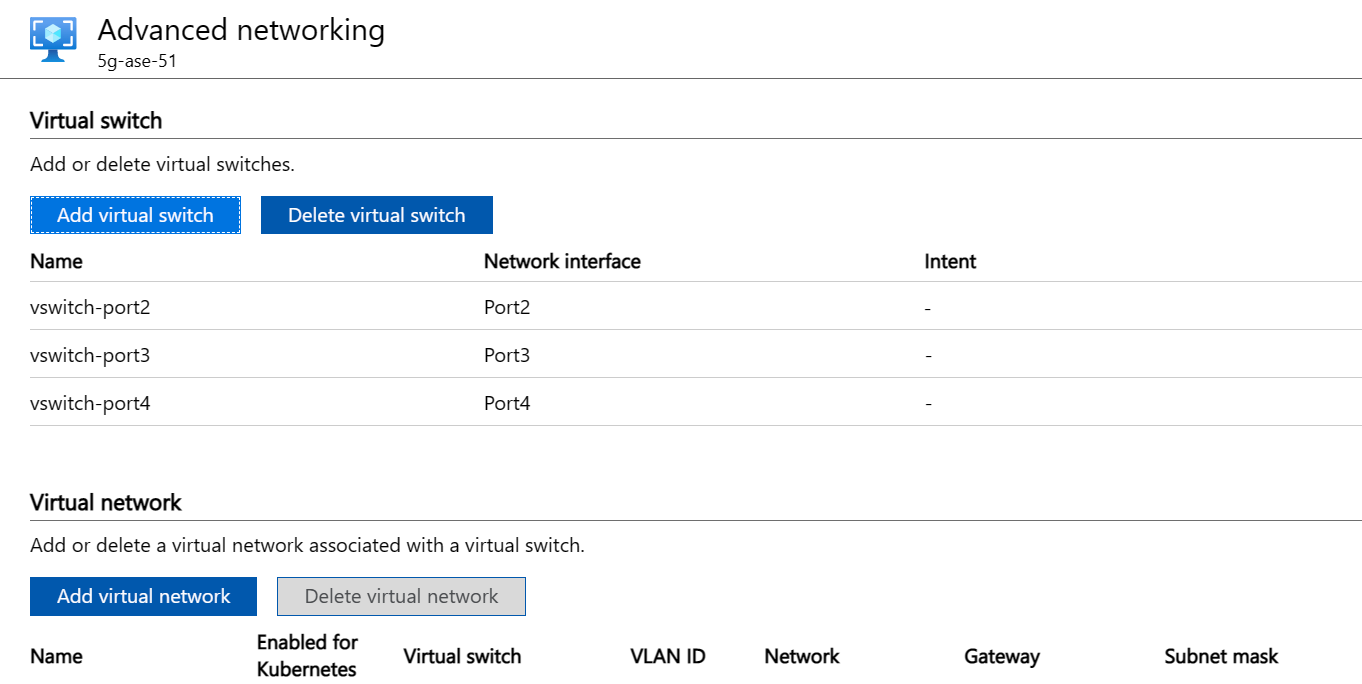Click the Name column header
Screen dimensions: 1362x684
(x=56, y=261)
